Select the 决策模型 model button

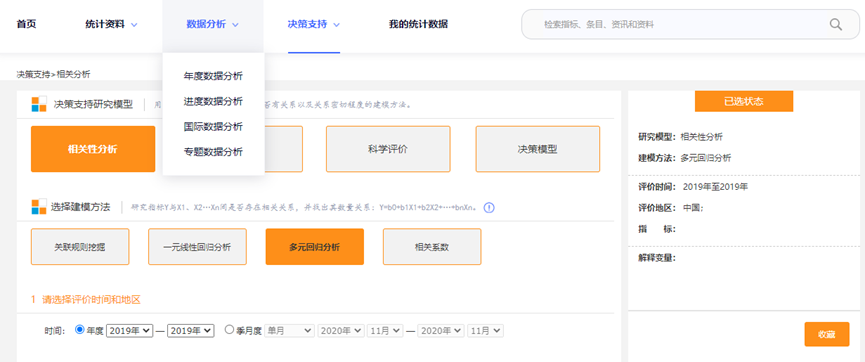[x=538, y=149]
